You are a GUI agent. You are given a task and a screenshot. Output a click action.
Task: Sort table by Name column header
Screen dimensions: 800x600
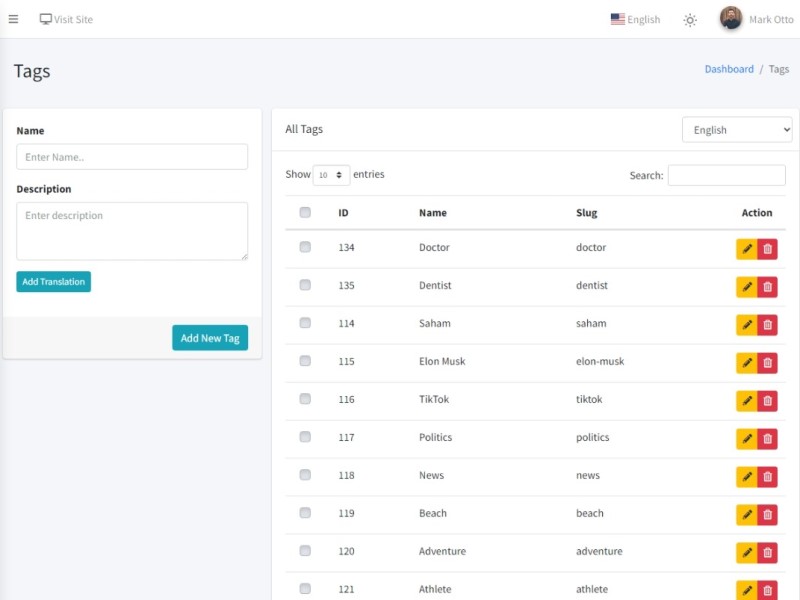[433, 212]
